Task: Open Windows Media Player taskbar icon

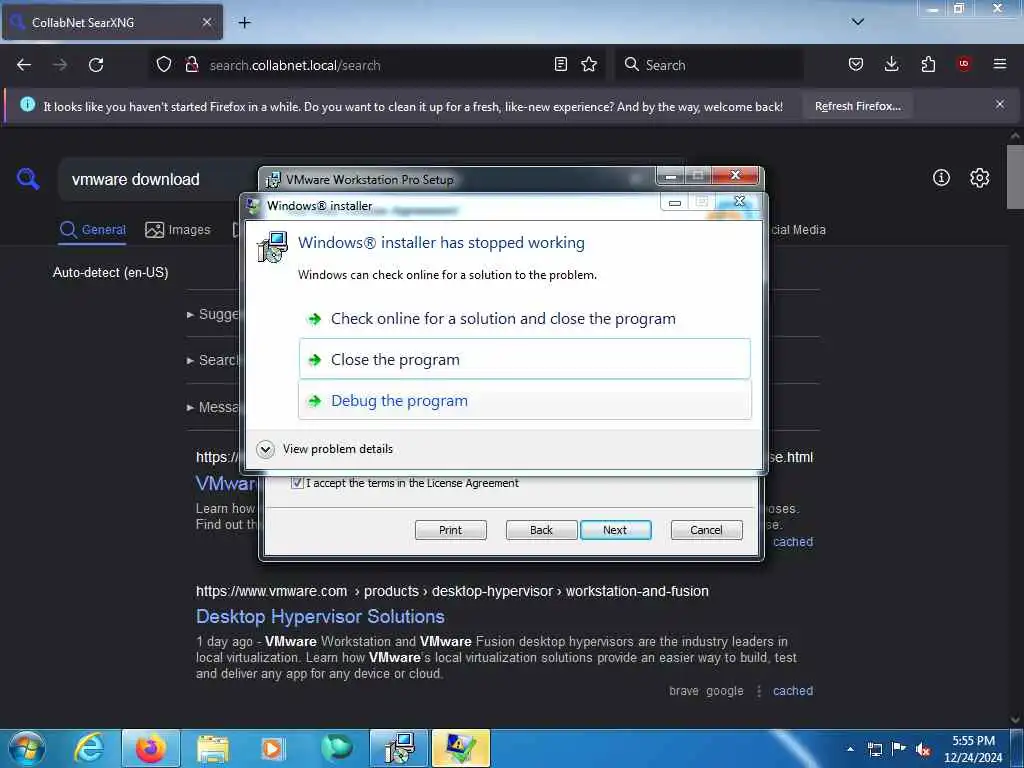Action: pos(272,748)
